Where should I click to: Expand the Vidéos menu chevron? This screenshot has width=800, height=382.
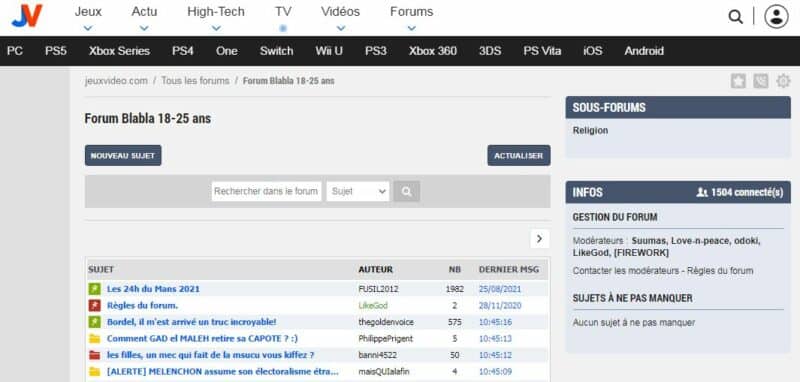(340, 28)
